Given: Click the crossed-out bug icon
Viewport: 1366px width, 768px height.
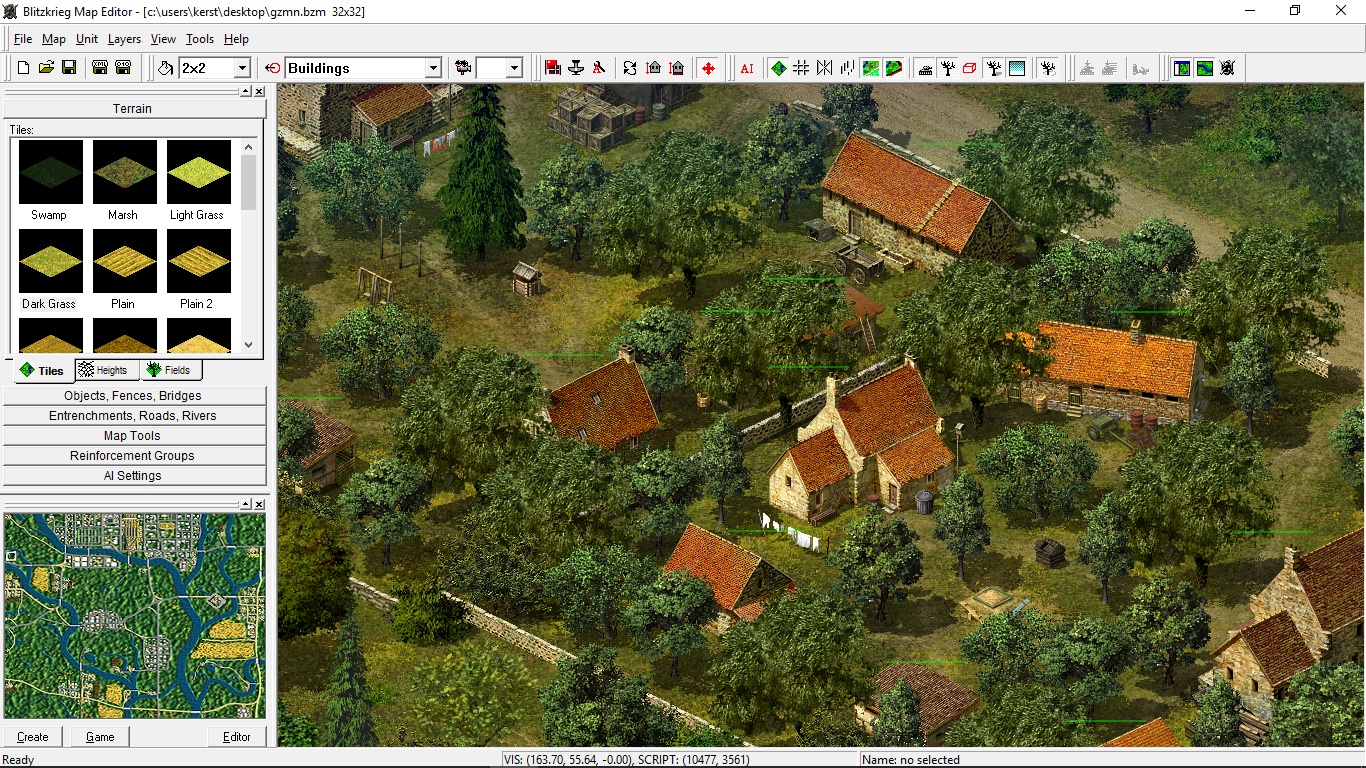Looking at the screenshot, I should (x=1228, y=68).
